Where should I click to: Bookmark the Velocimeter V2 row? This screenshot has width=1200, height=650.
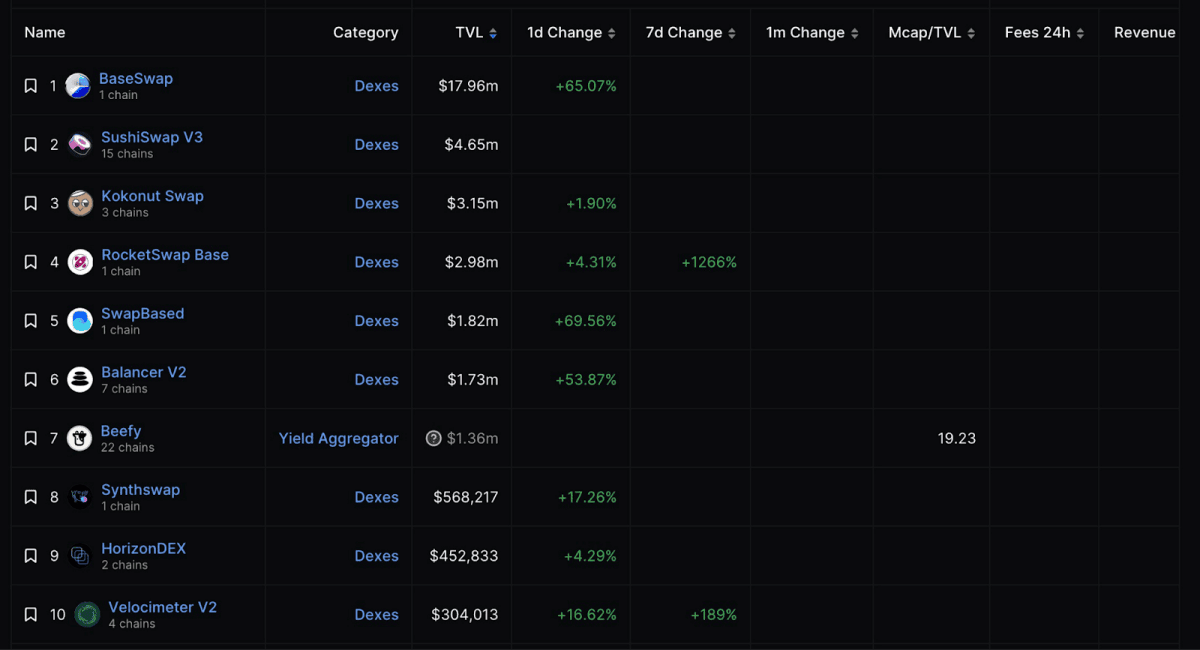pyautogui.click(x=31, y=615)
